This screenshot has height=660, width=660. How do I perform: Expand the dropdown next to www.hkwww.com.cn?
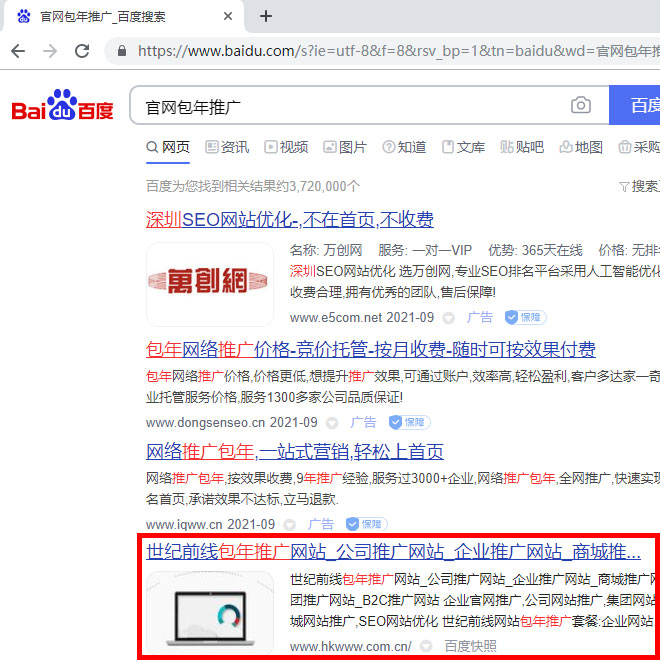(x=426, y=647)
